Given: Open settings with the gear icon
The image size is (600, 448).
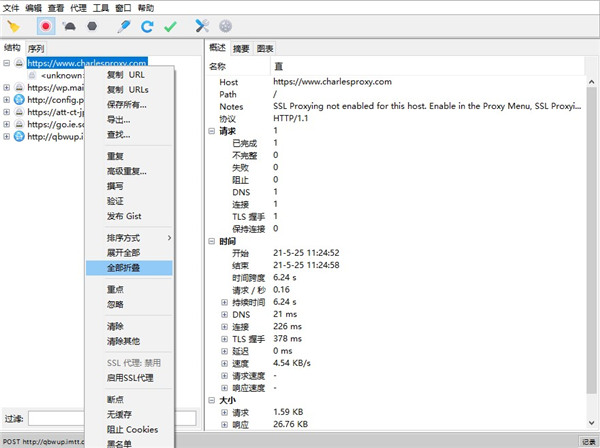Looking at the screenshot, I should tap(225, 25).
